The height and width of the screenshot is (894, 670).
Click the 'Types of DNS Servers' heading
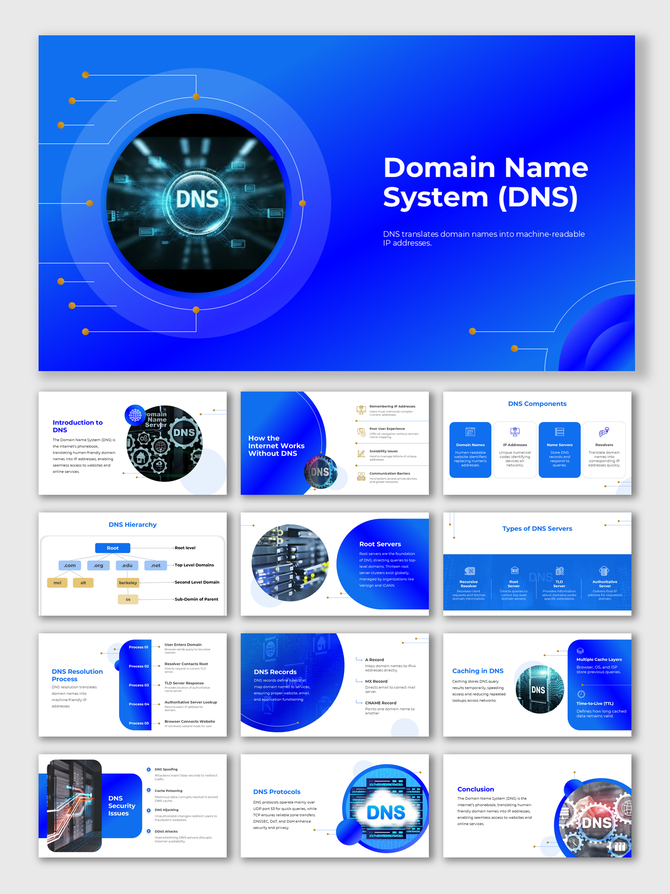click(537, 529)
